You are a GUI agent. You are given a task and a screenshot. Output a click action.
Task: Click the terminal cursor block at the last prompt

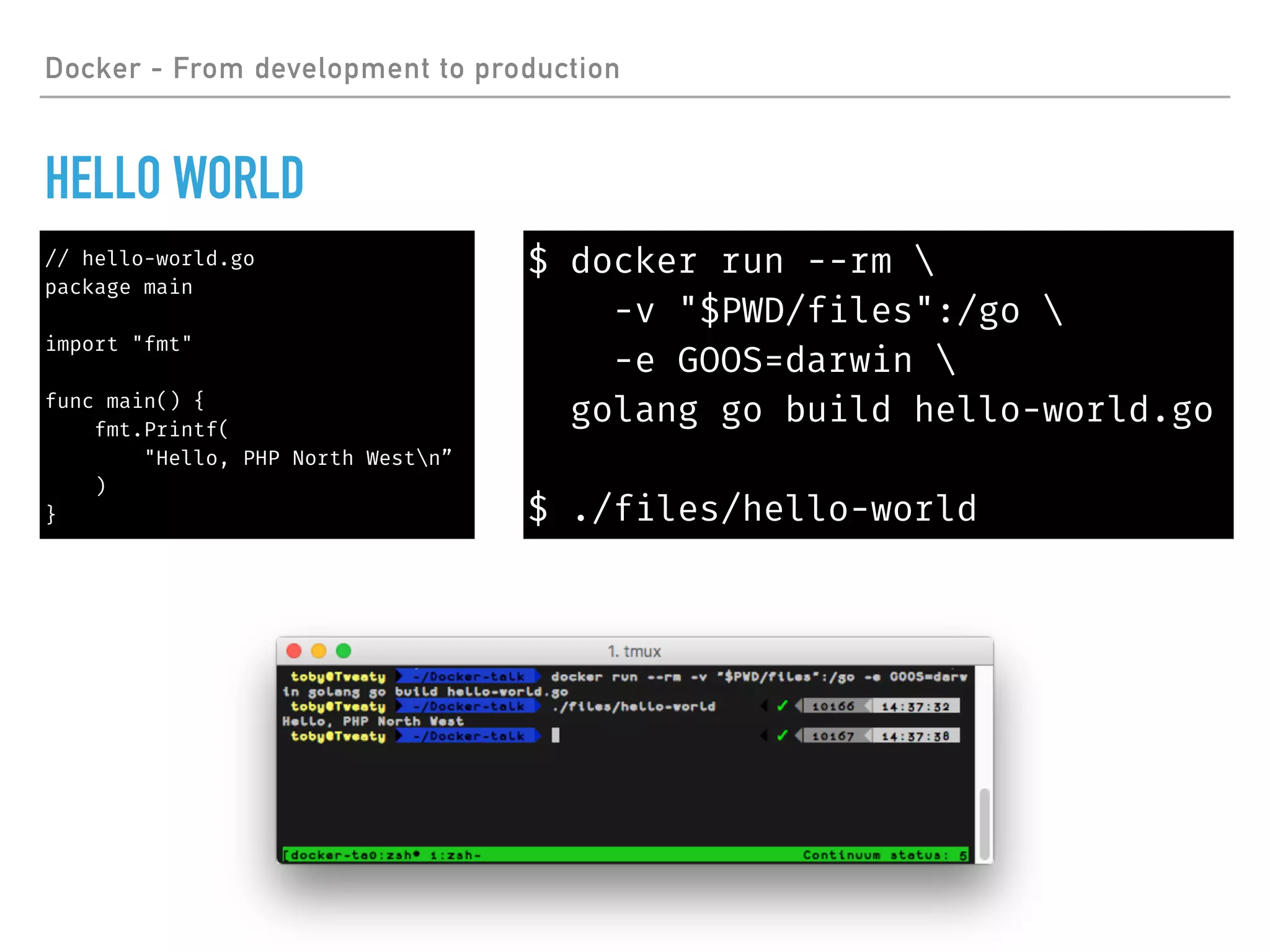[556, 735]
